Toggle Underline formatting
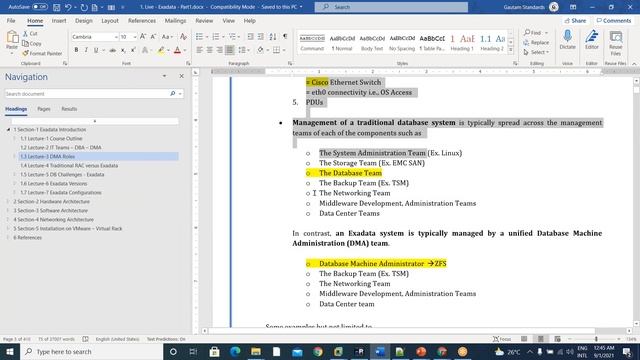This screenshot has height=360, width=640. pyautogui.click(x=96, y=50)
